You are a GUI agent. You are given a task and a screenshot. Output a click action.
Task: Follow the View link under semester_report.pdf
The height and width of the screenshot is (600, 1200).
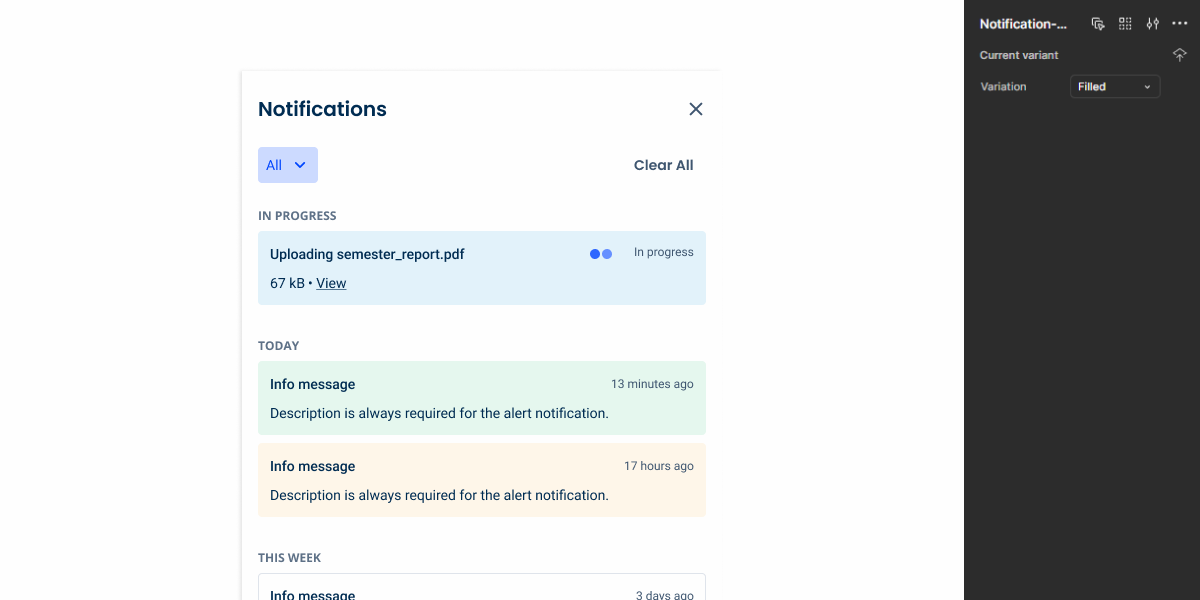click(331, 283)
